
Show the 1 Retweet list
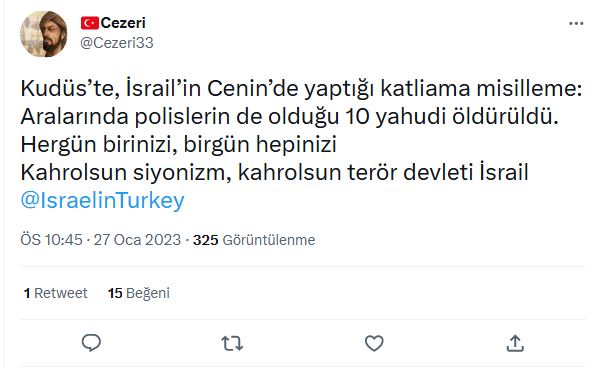pos(56,293)
